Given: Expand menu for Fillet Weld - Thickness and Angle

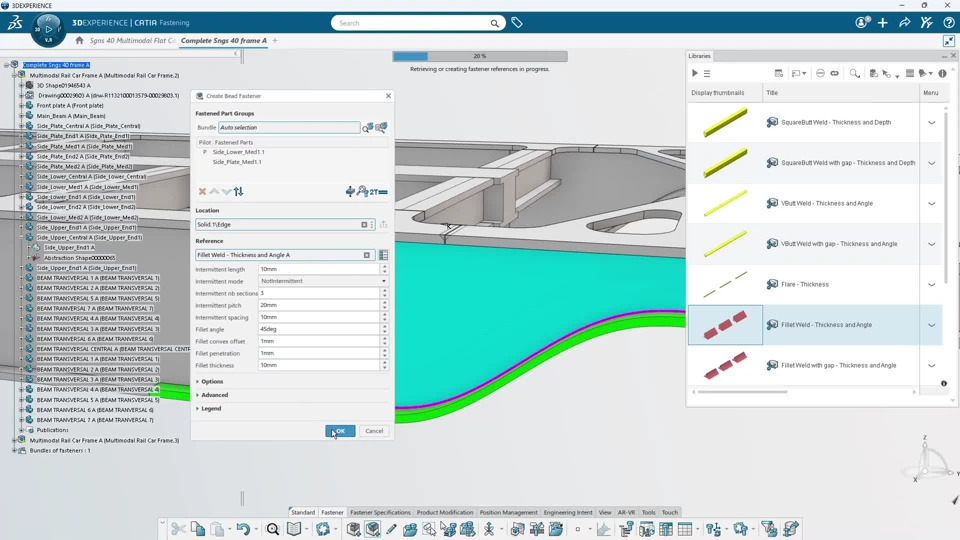Looking at the screenshot, I should (931, 325).
